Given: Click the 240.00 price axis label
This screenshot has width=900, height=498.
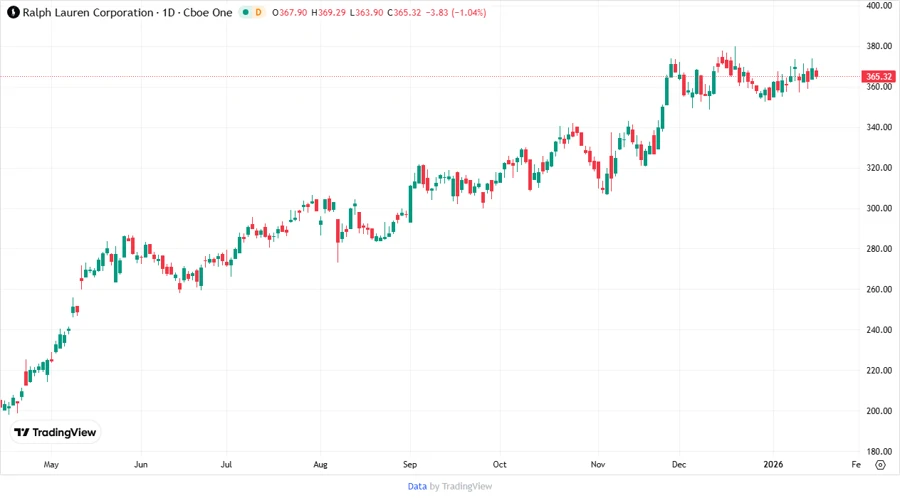Looking at the screenshot, I should point(879,329).
